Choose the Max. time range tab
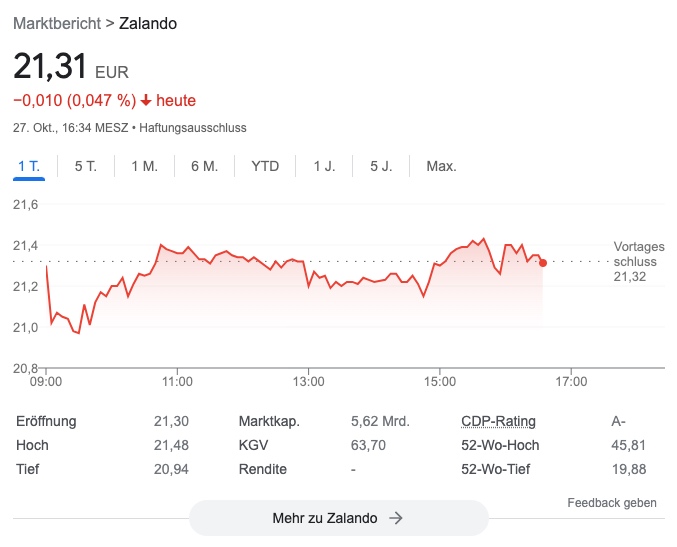Image resolution: width=677 pixels, height=547 pixels. (441, 166)
